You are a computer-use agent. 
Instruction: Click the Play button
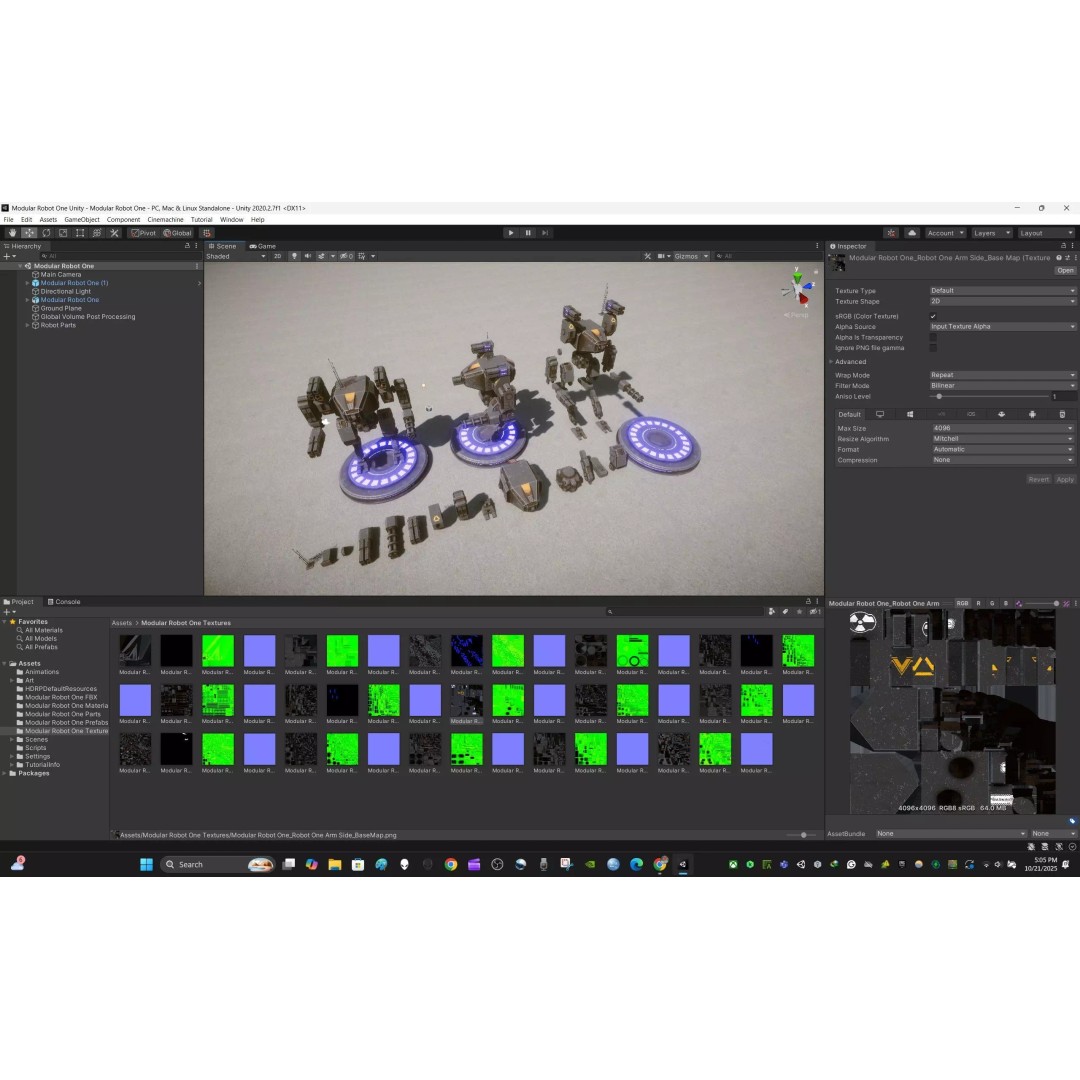[x=510, y=233]
